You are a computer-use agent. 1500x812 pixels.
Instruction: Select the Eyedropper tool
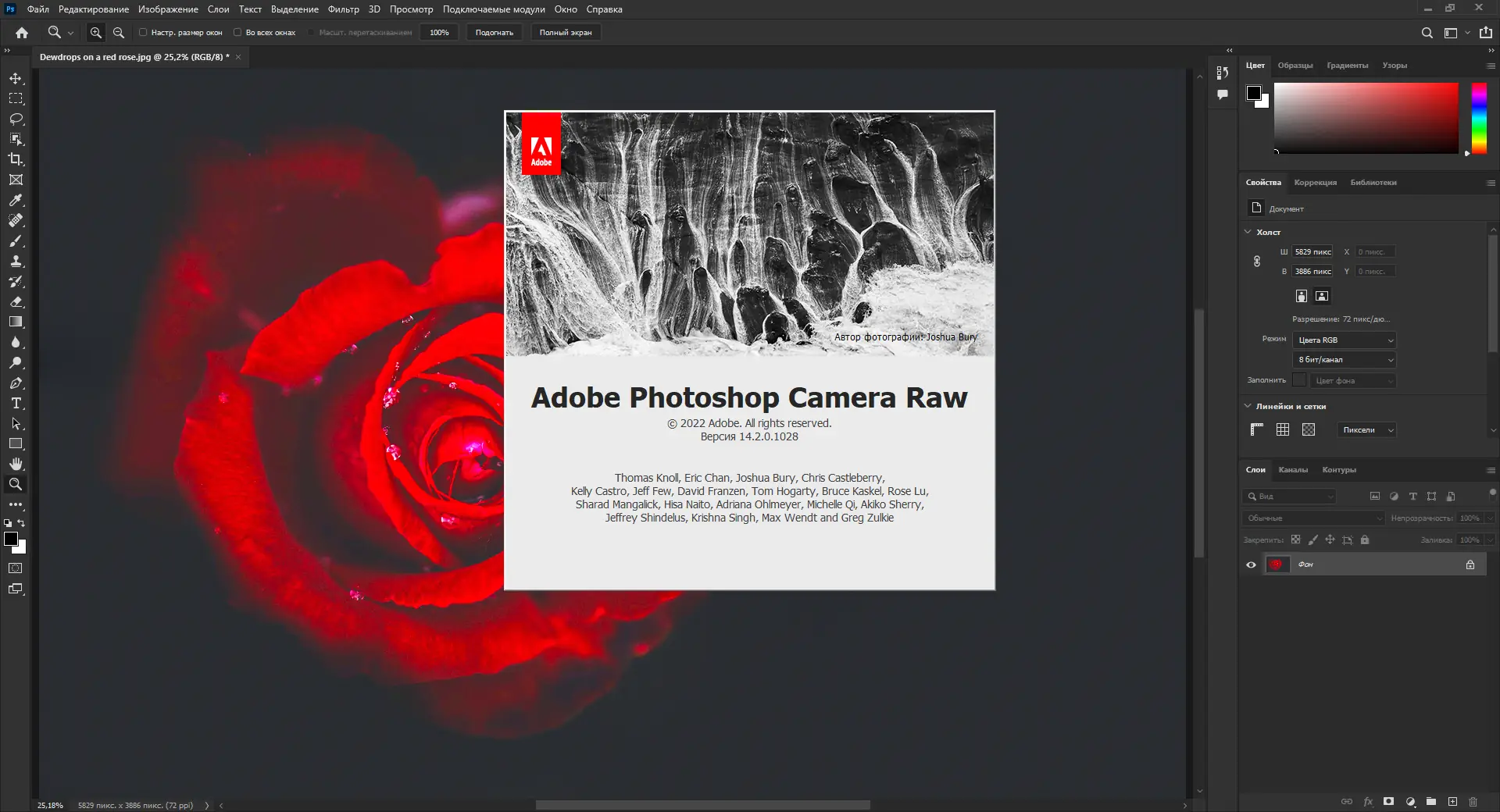16,200
